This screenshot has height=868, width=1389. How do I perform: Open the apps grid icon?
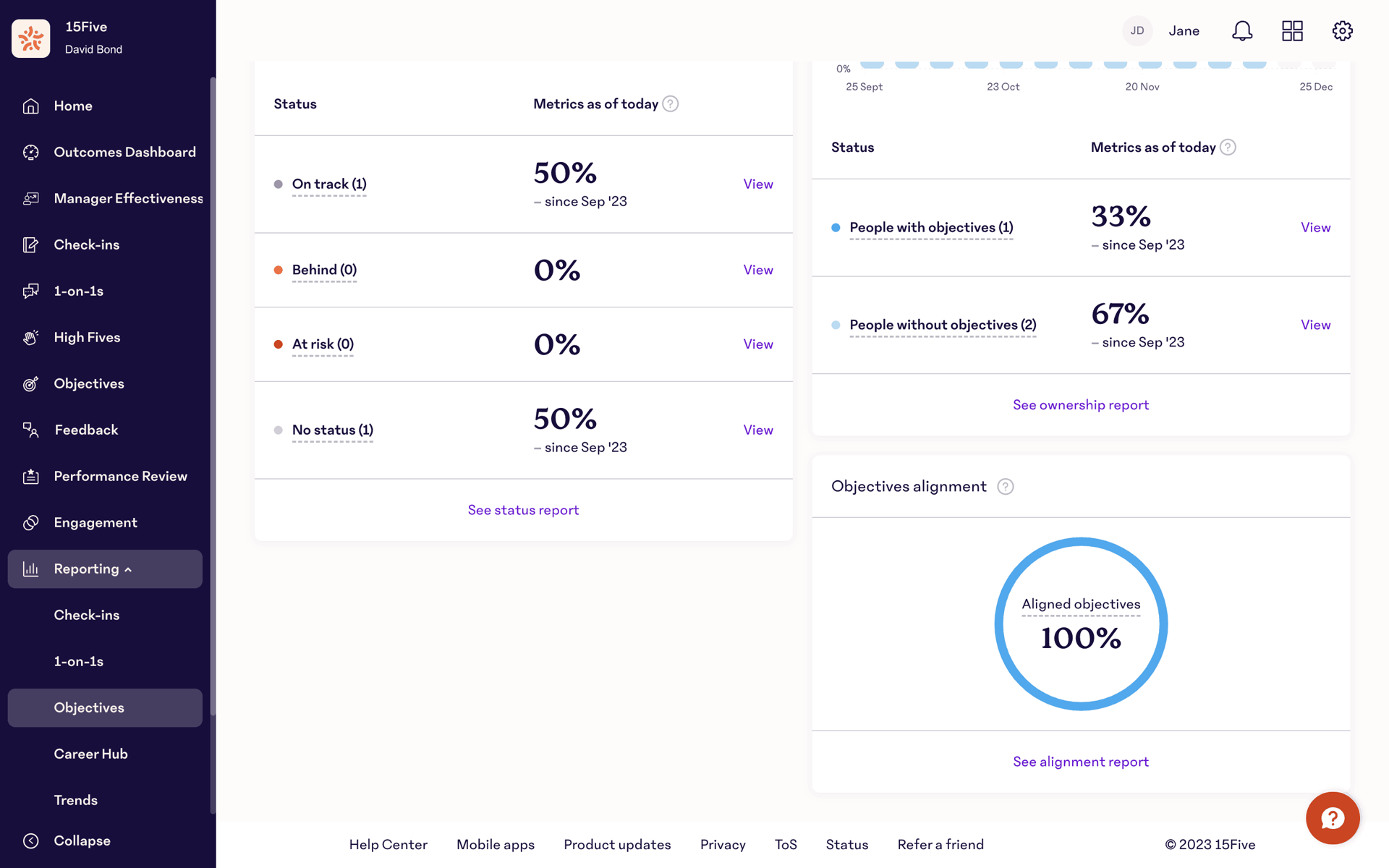pos(1292,30)
